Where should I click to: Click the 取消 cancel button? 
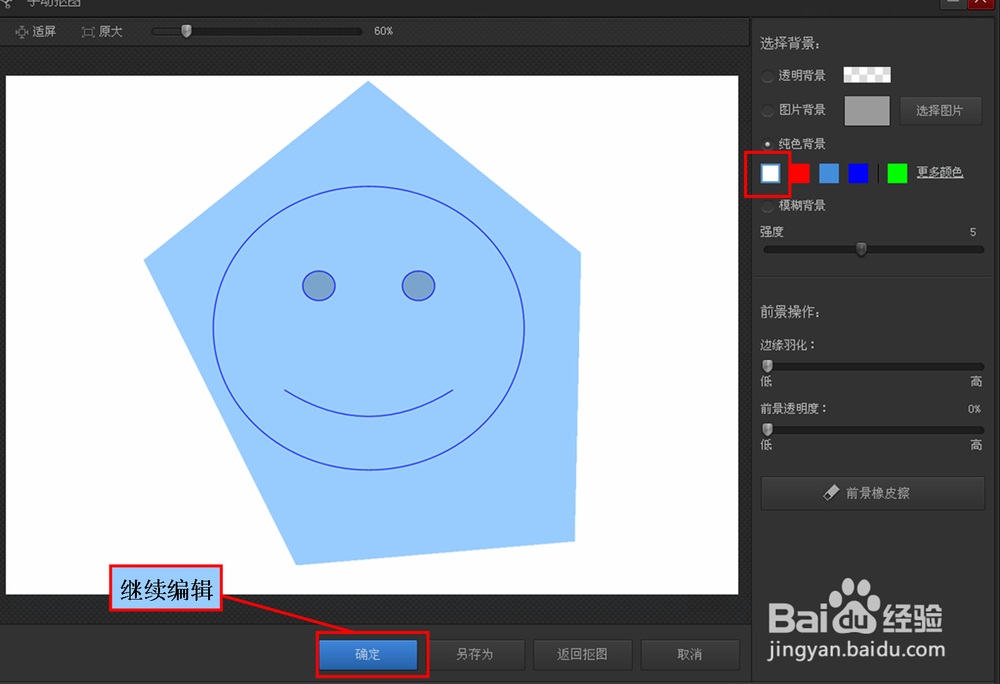pos(690,654)
